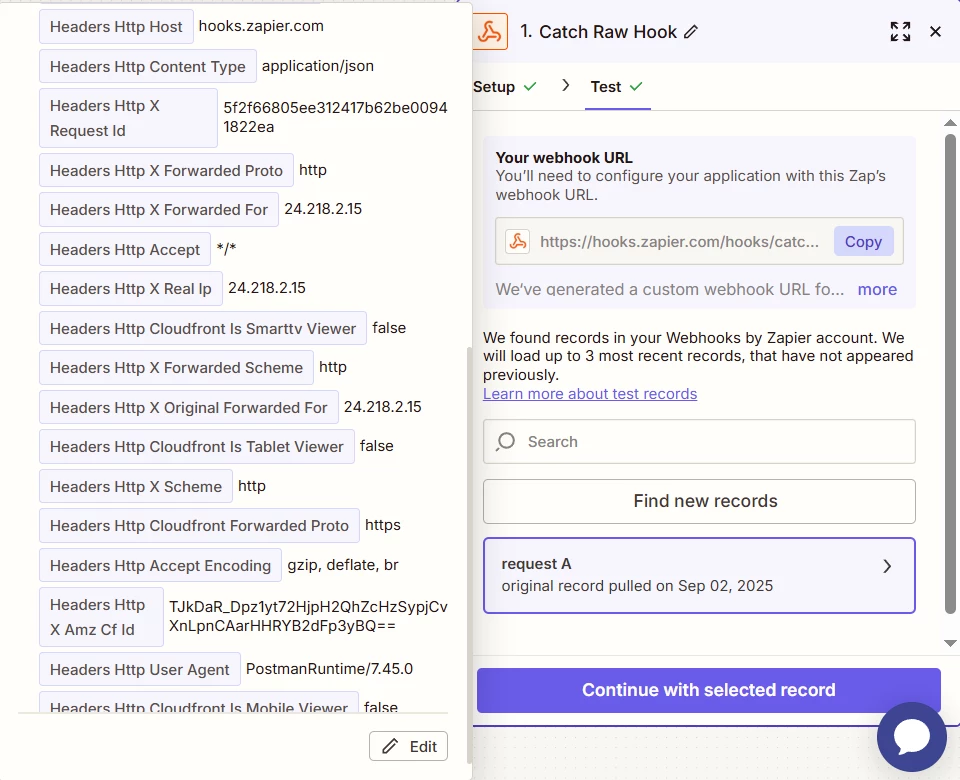This screenshot has width=960, height=780.
Task: Expand the step panel to fullscreen
Action: pyautogui.click(x=900, y=32)
